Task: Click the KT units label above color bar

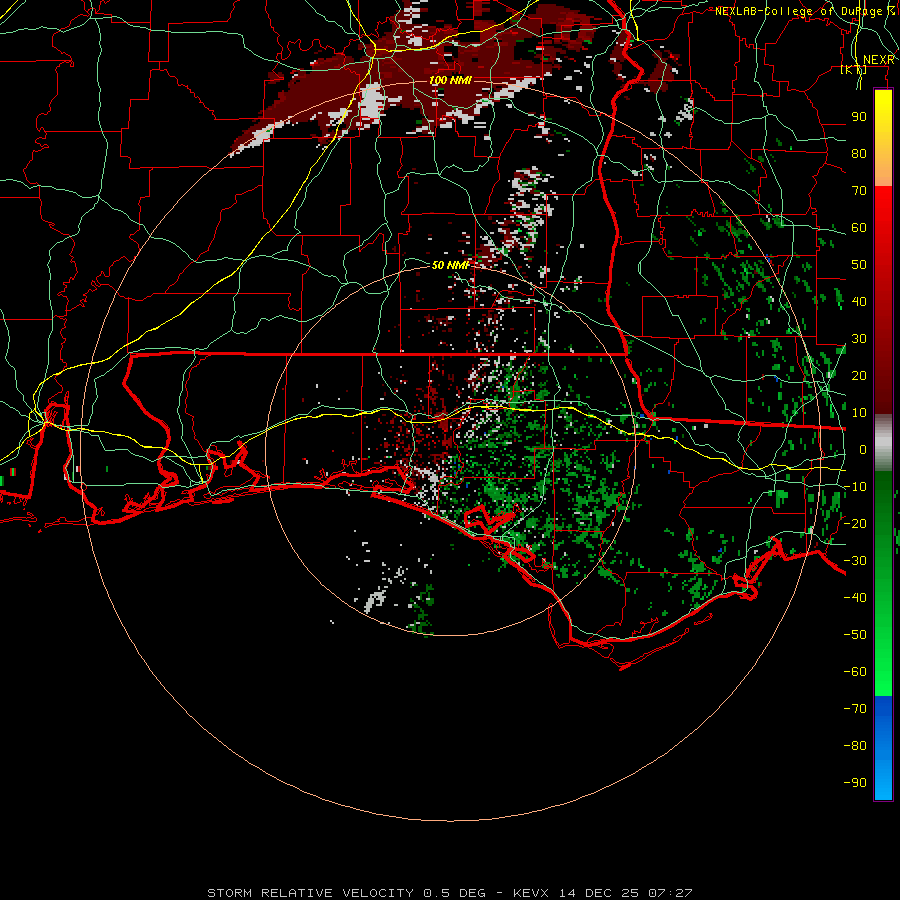Action: [854, 70]
